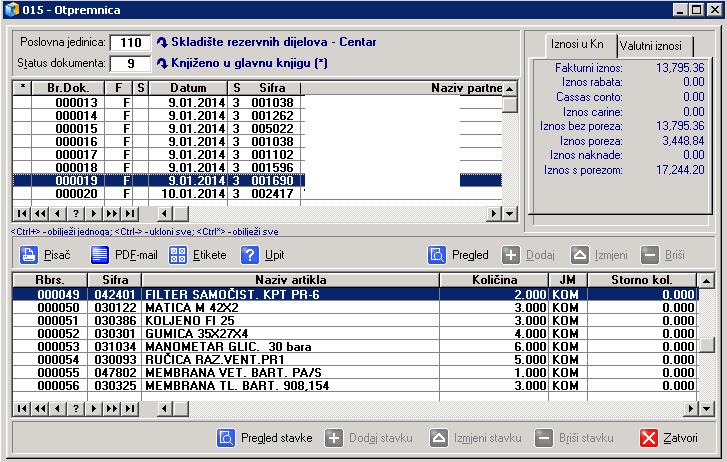The height and width of the screenshot is (462, 727).
Task: Click the items list vertical scrollbar thumb
Action: (x=707, y=345)
